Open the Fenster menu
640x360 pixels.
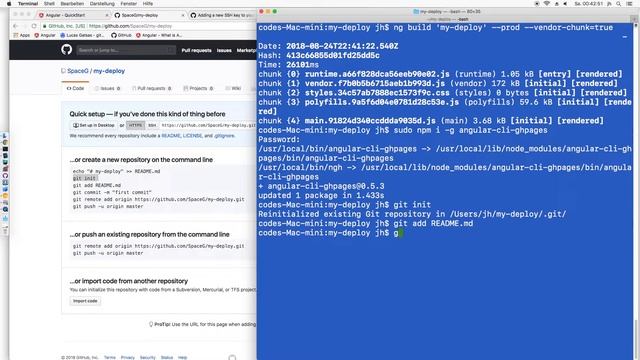tap(129, 3)
